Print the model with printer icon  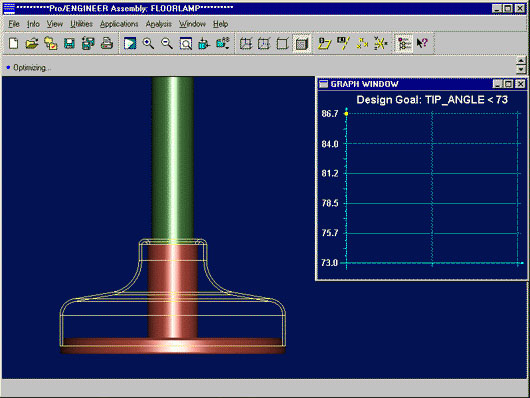(x=107, y=43)
